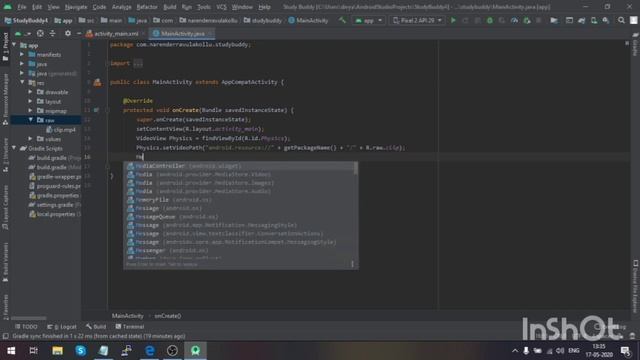Open the Edit menu
Screen dimensions: 640x360
click(x=37, y=7)
